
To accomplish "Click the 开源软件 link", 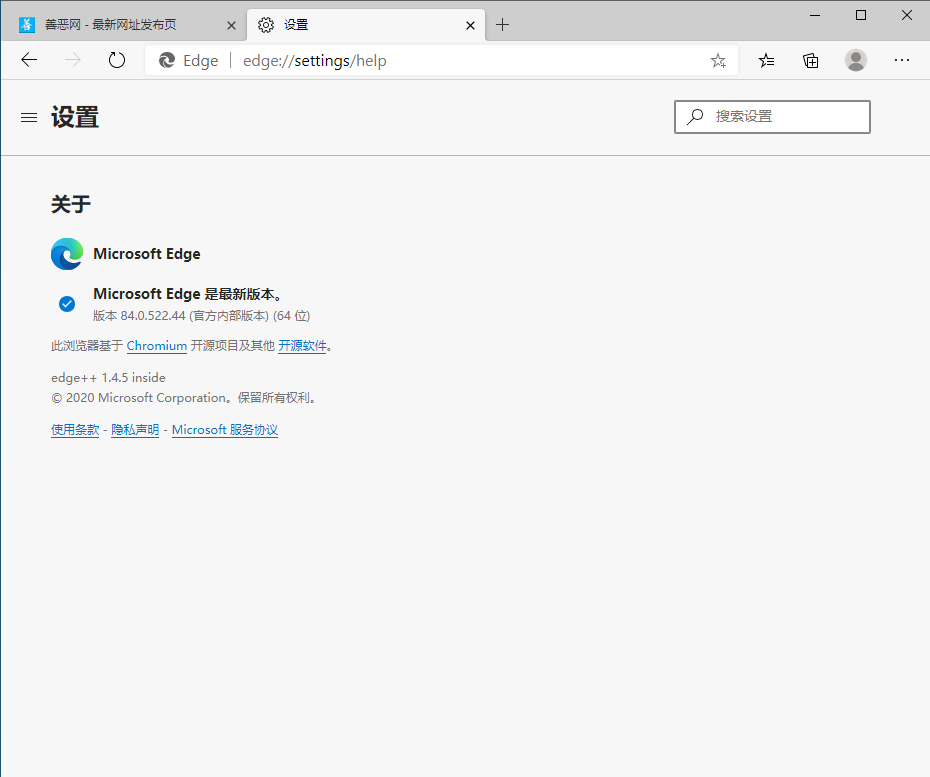I will point(302,345).
